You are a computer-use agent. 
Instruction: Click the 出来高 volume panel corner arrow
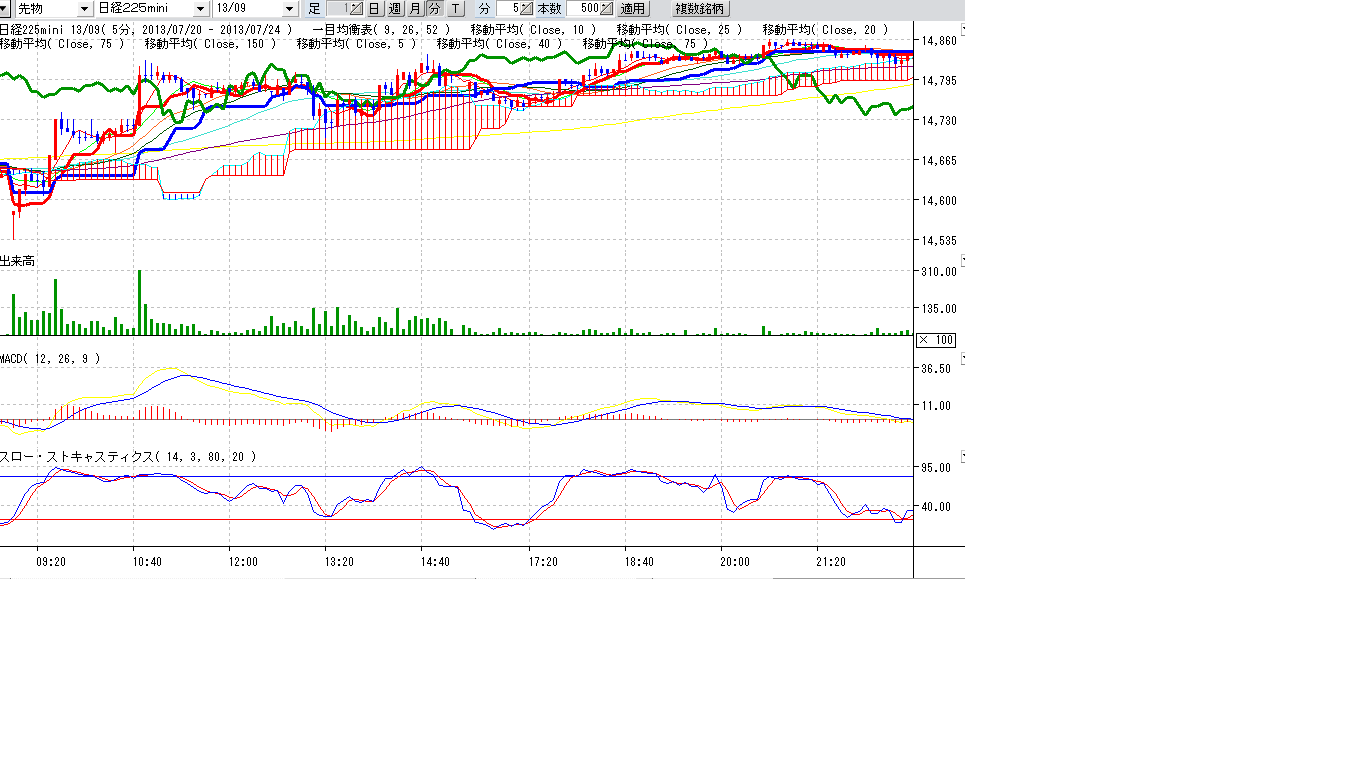pos(962,261)
